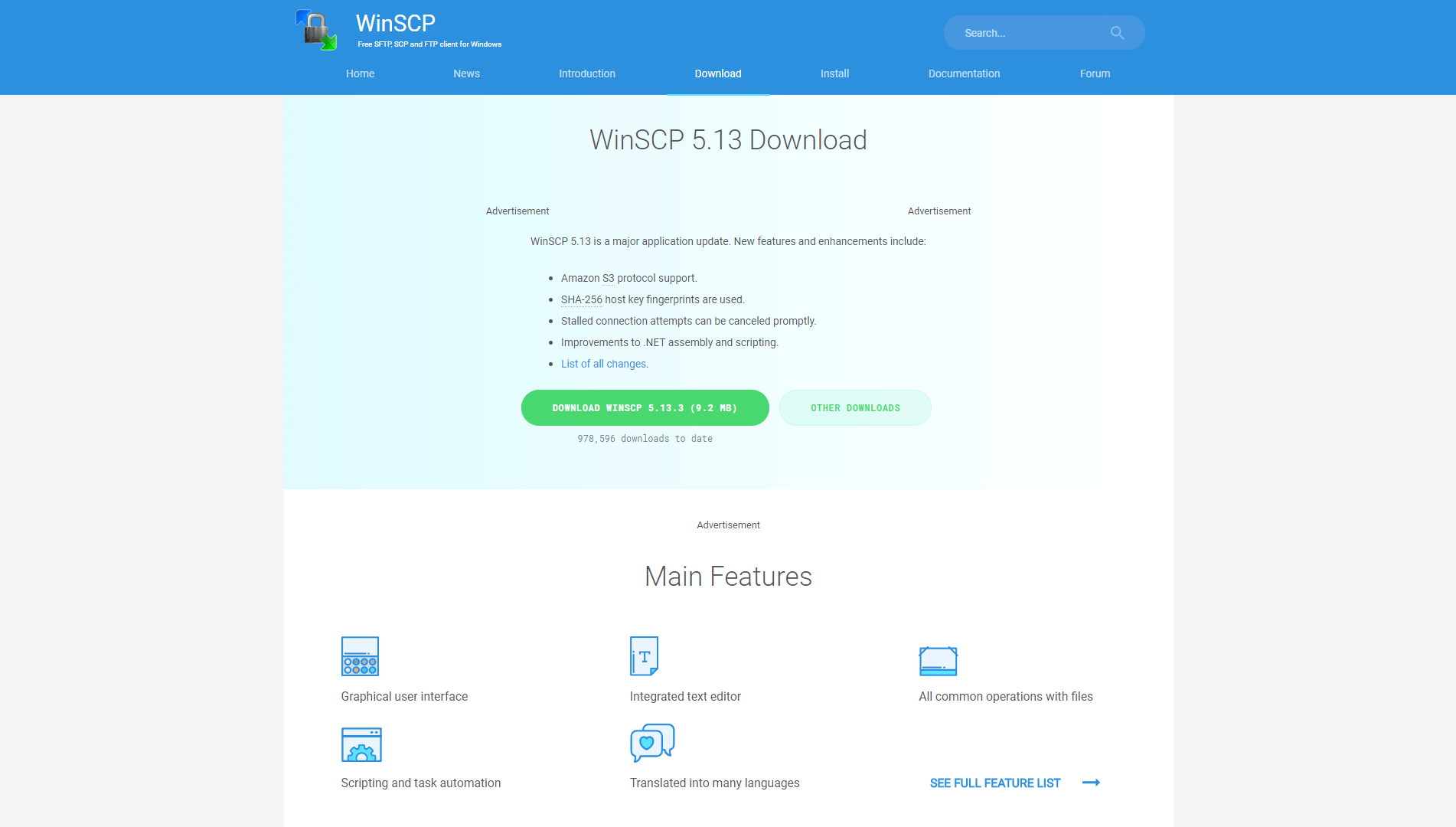Click the Translated into many languages icon
This screenshot has height=827, width=1456.
pyautogui.click(x=652, y=743)
